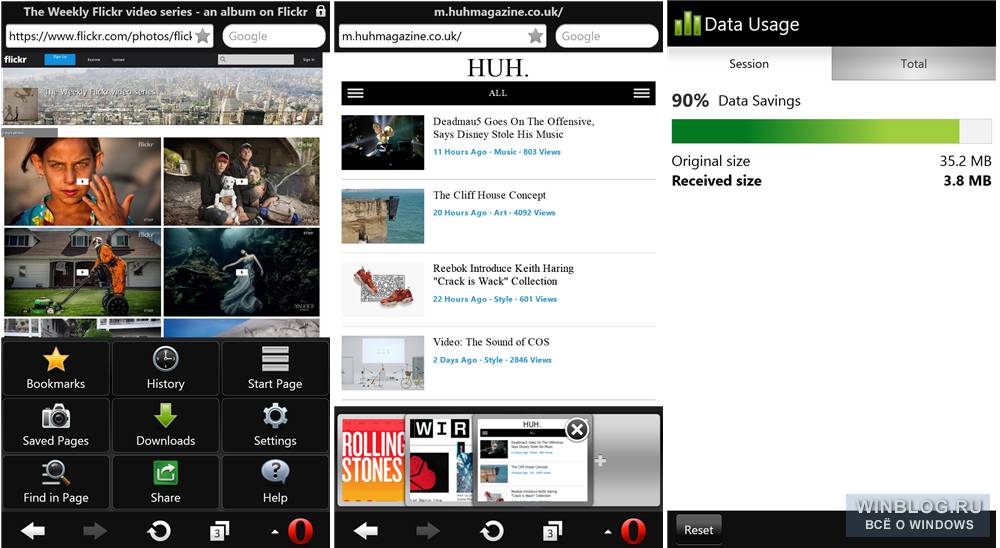Open right hamburger menu on HUH page

[x=642, y=93]
